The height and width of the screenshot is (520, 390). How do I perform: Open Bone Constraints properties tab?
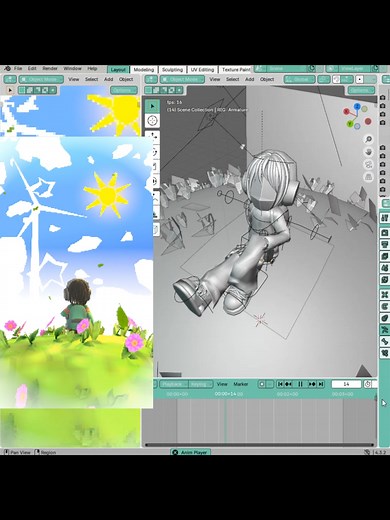[385, 352]
